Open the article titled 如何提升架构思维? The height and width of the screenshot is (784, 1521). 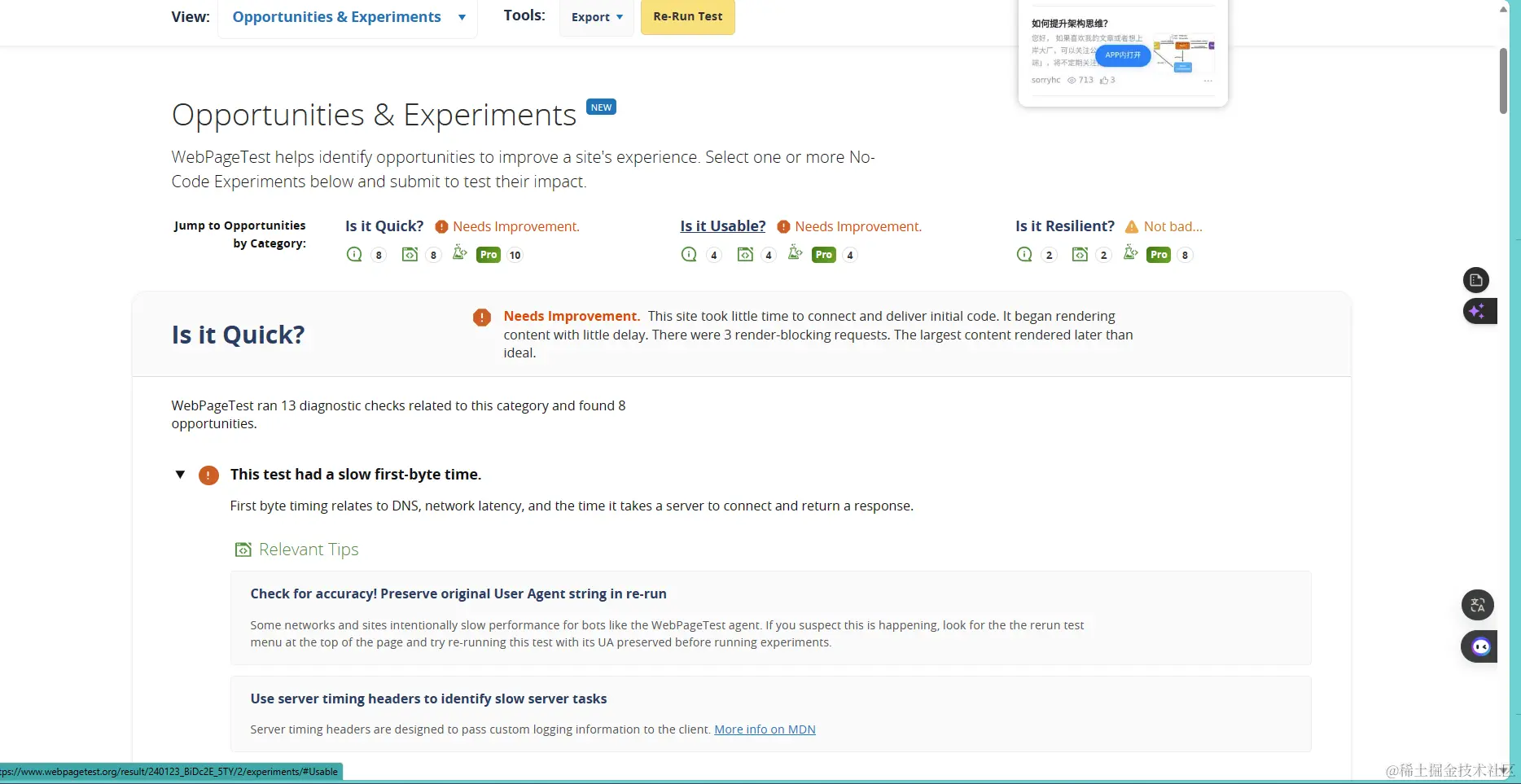click(1070, 24)
